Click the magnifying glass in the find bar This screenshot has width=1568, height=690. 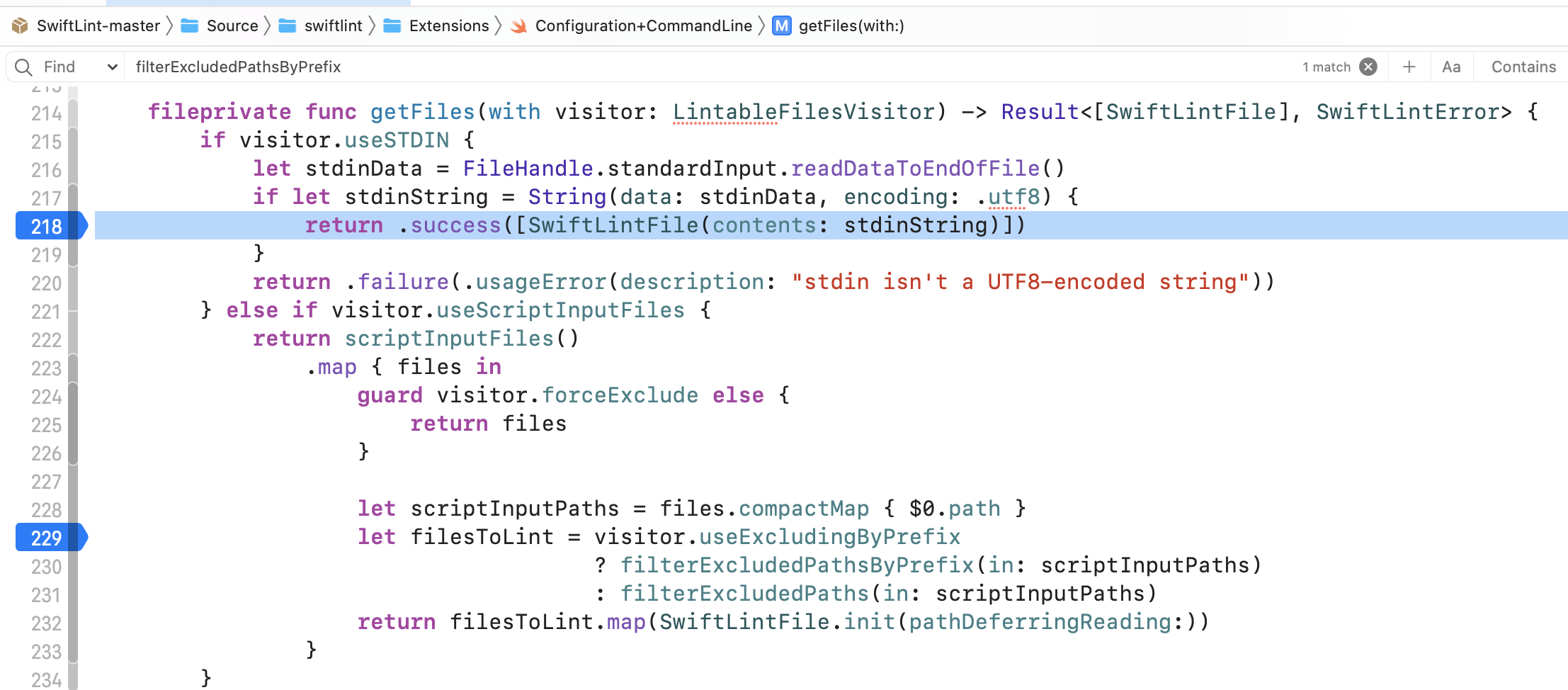tap(23, 67)
